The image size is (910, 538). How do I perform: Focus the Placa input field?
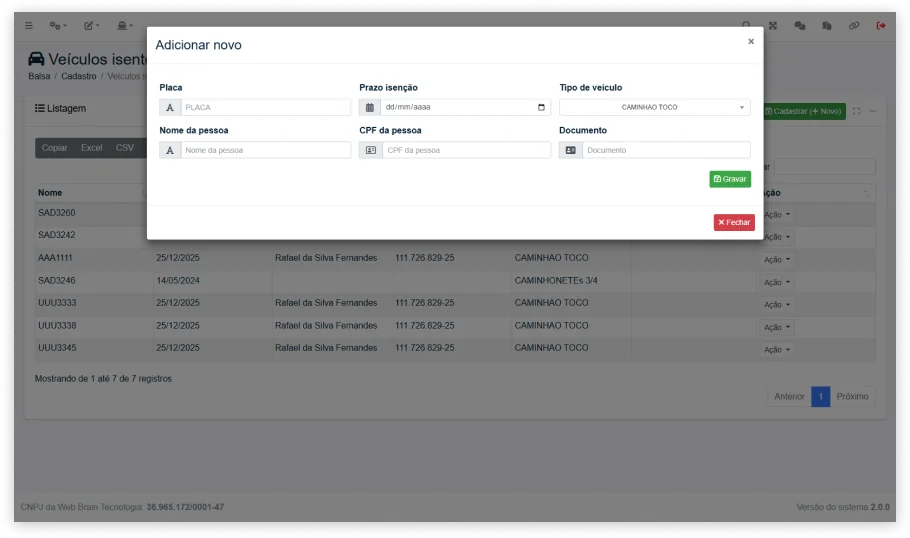(x=266, y=107)
